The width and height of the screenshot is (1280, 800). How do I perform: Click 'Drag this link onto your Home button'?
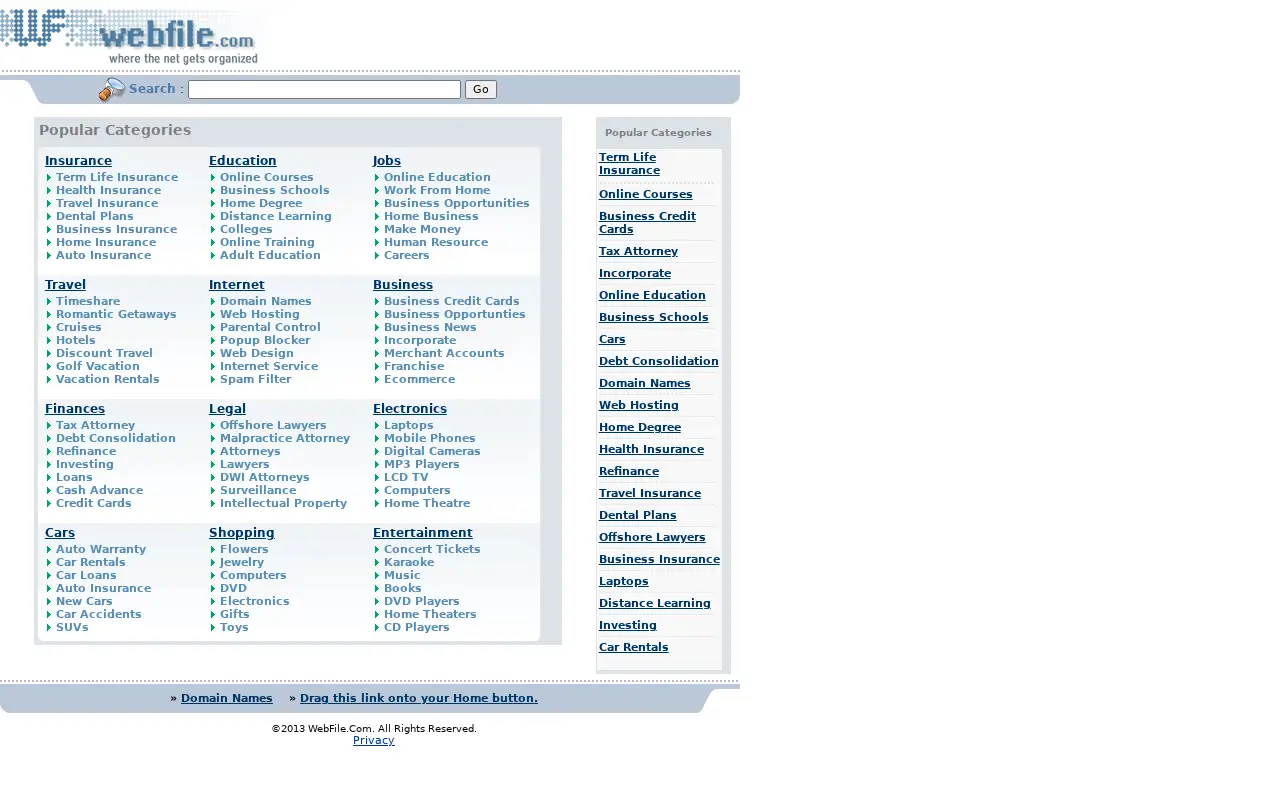[x=419, y=699]
